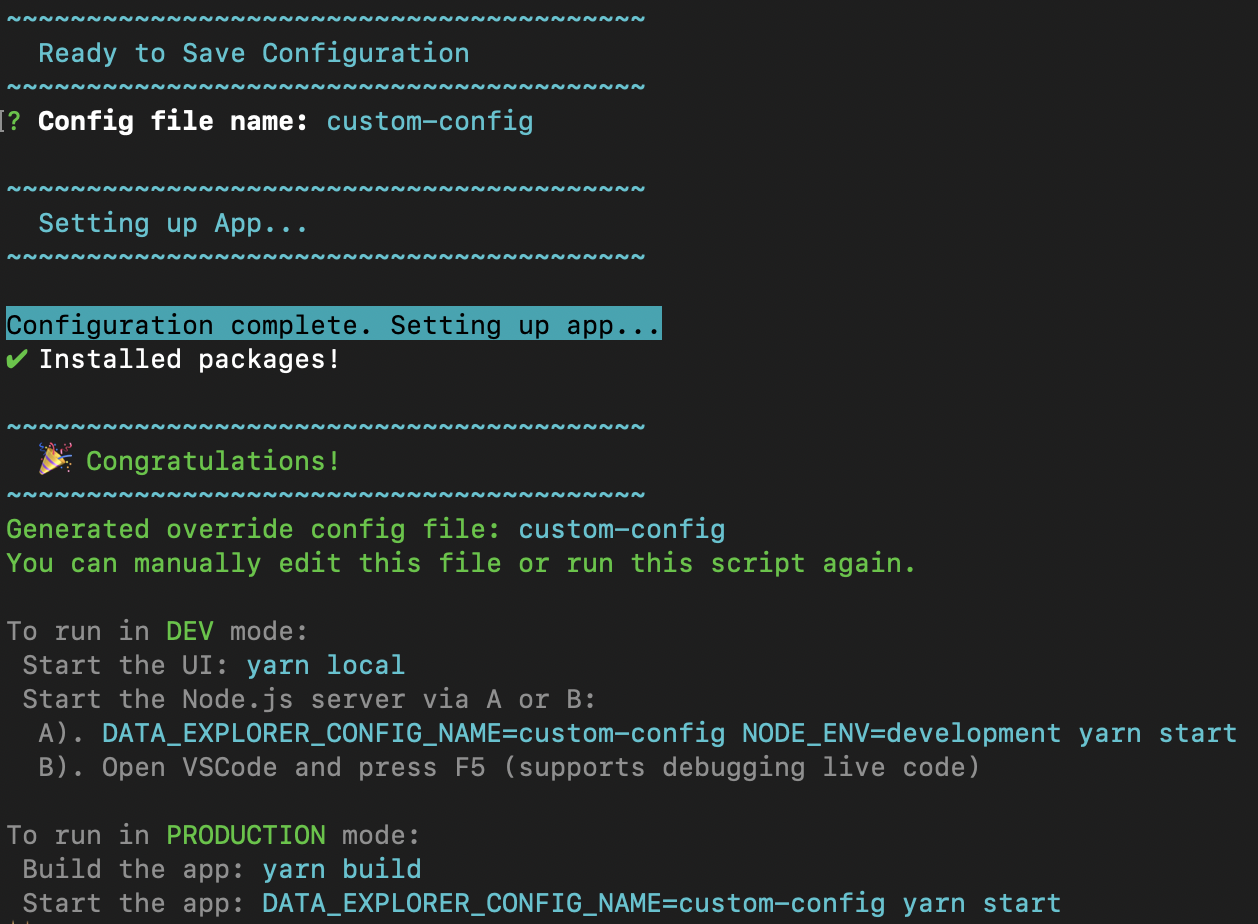This screenshot has height=924, width=1258.
Task: Click the yarn local command text
Action: coord(326,665)
